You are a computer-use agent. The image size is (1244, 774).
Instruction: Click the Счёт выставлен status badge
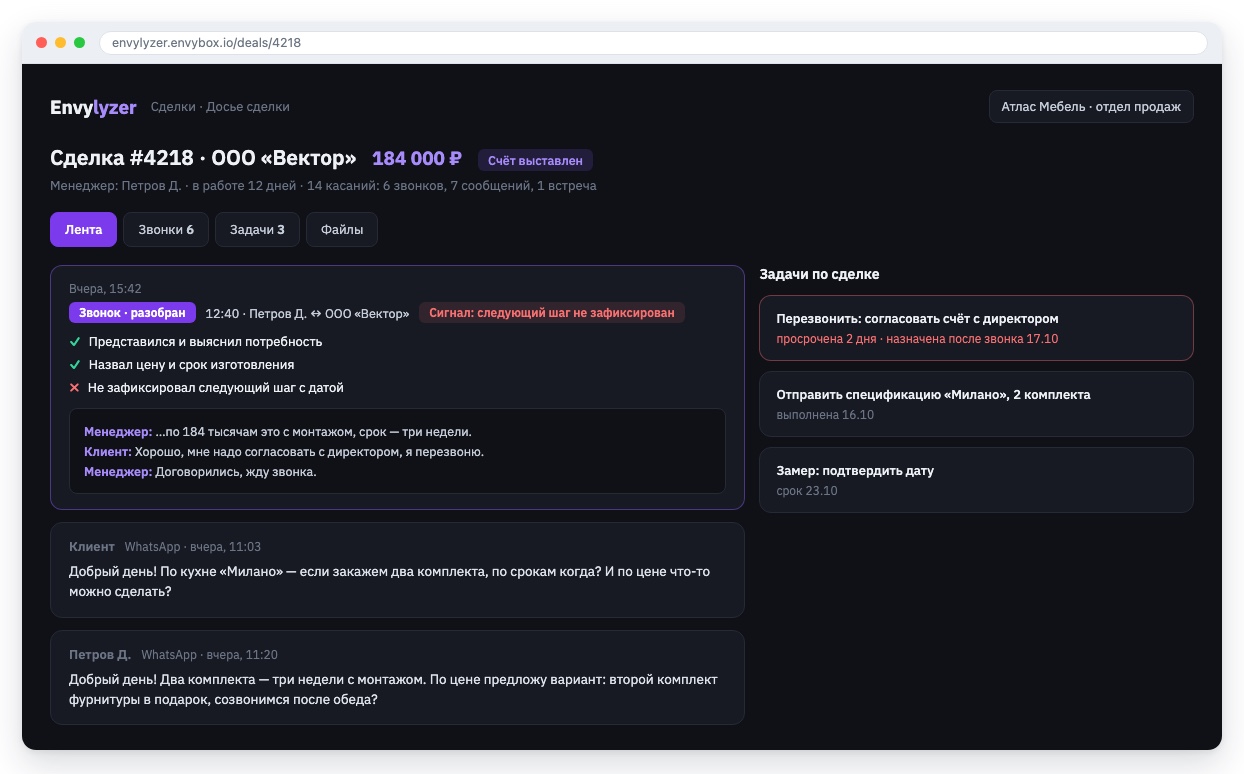[535, 160]
